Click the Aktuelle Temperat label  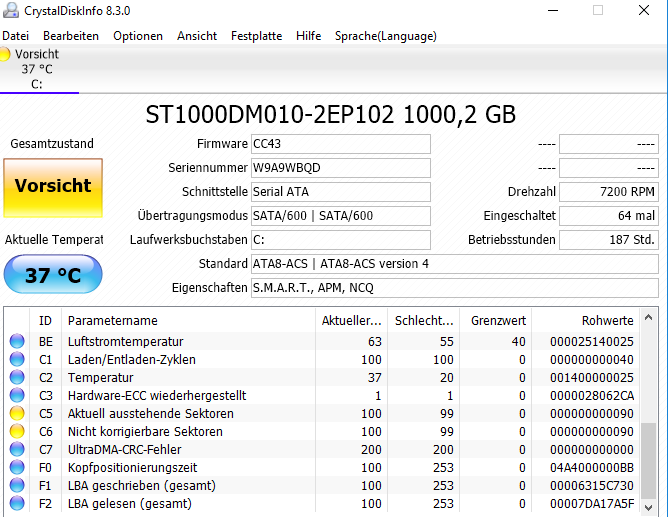point(54,239)
